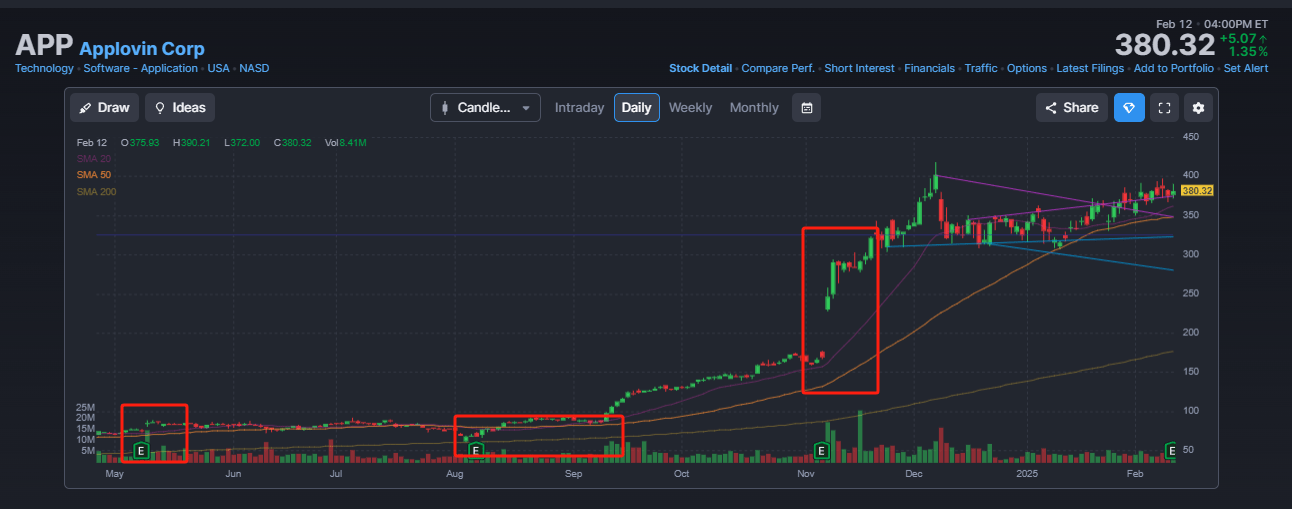Switch to Weekly timeframe
Screen dimensions: 1292x509
coord(690,108)
